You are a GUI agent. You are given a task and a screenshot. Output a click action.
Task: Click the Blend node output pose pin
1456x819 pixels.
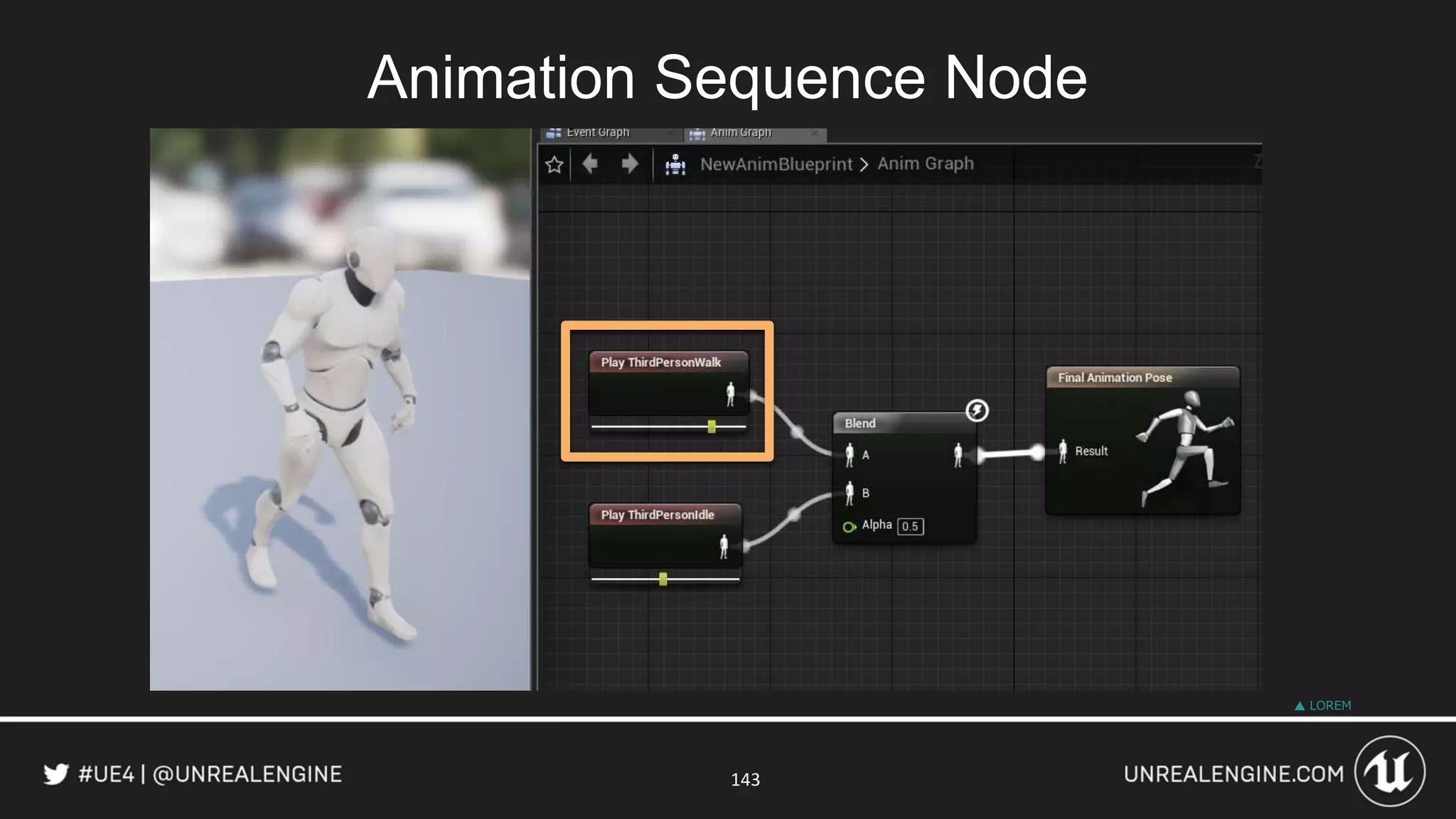point(958,455)
